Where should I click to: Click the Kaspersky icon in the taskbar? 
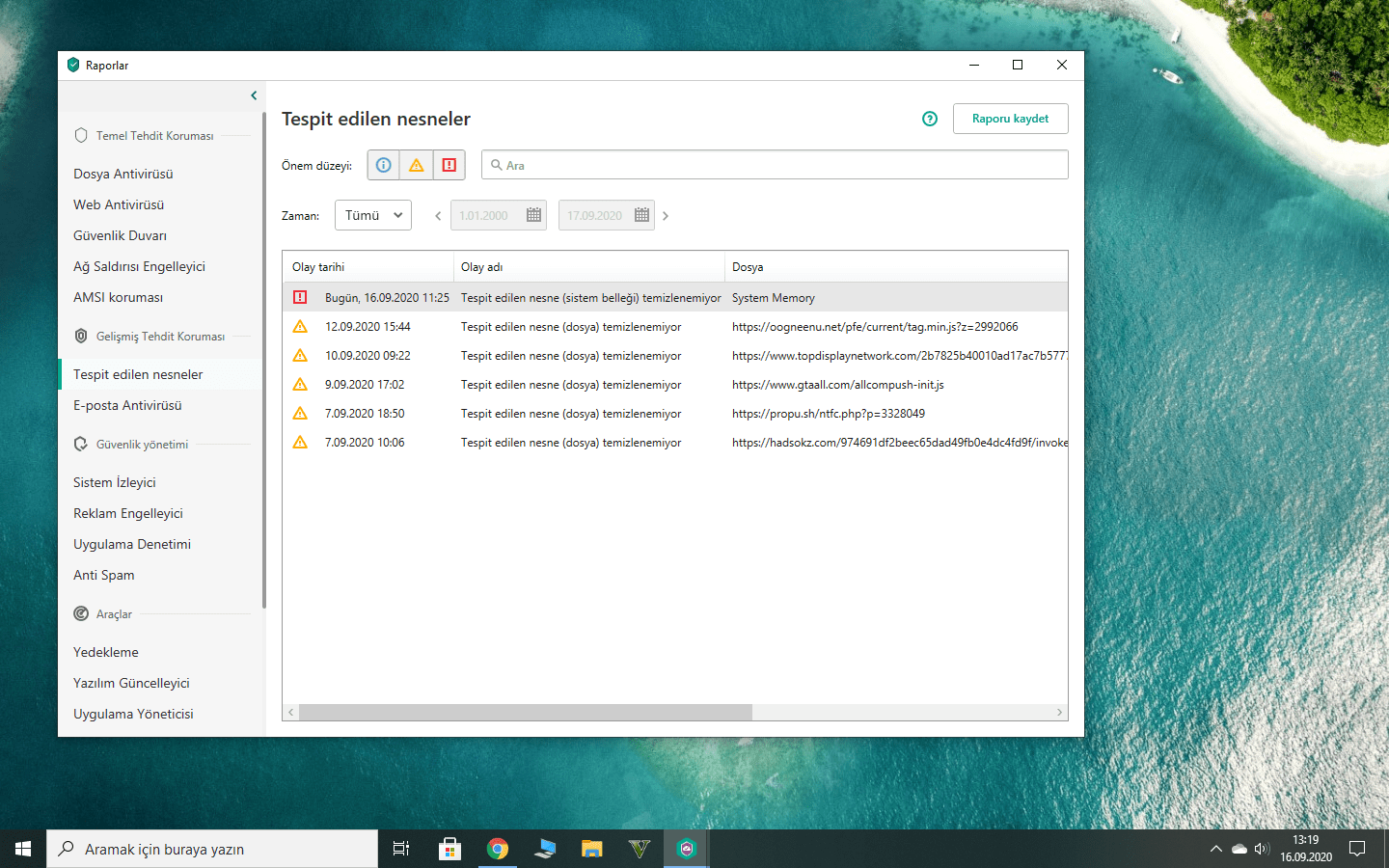[687, 849]
